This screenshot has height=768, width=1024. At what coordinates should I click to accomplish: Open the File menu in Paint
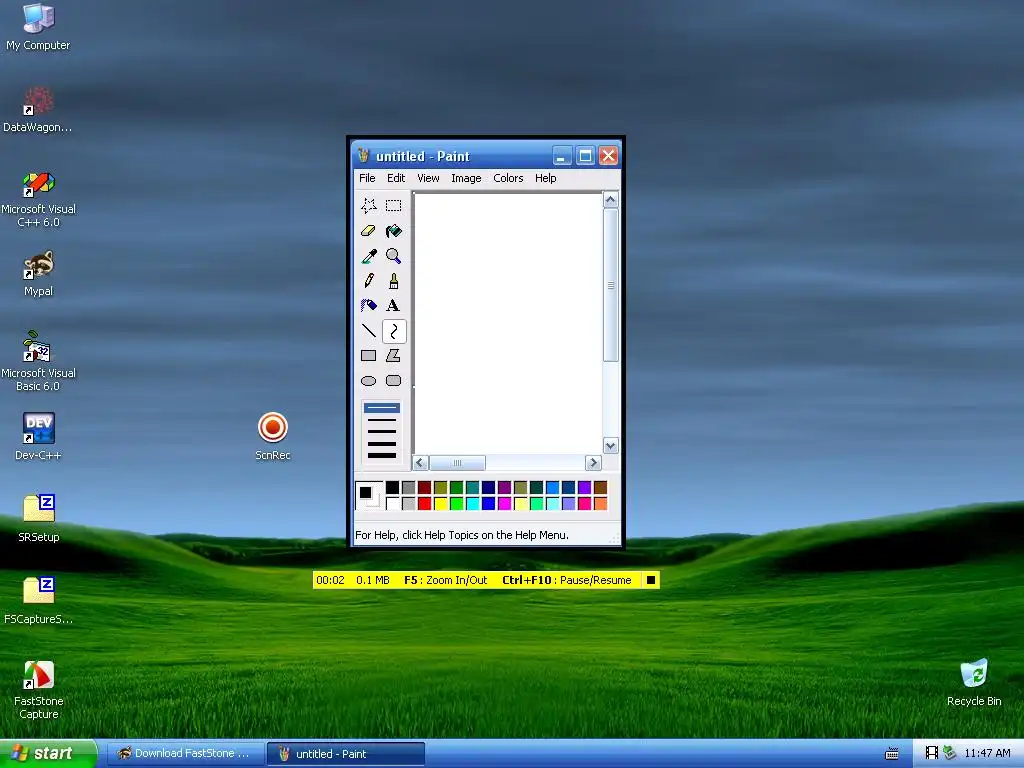(367, 178)
